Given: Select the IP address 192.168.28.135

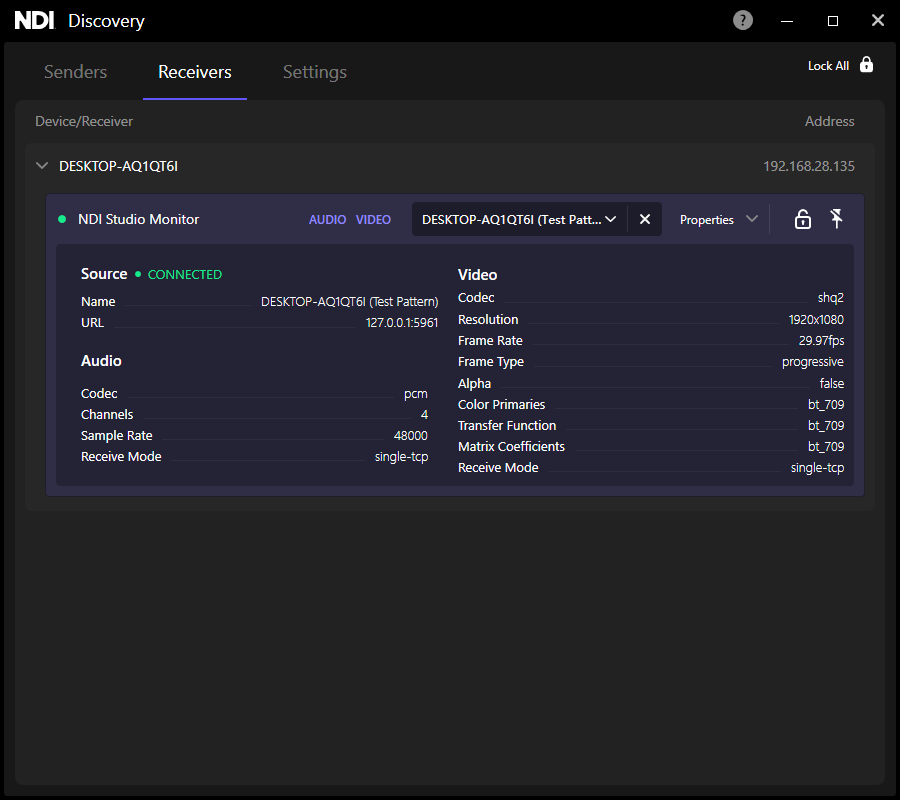Looking at the screenshot, I should coord(809,166).
